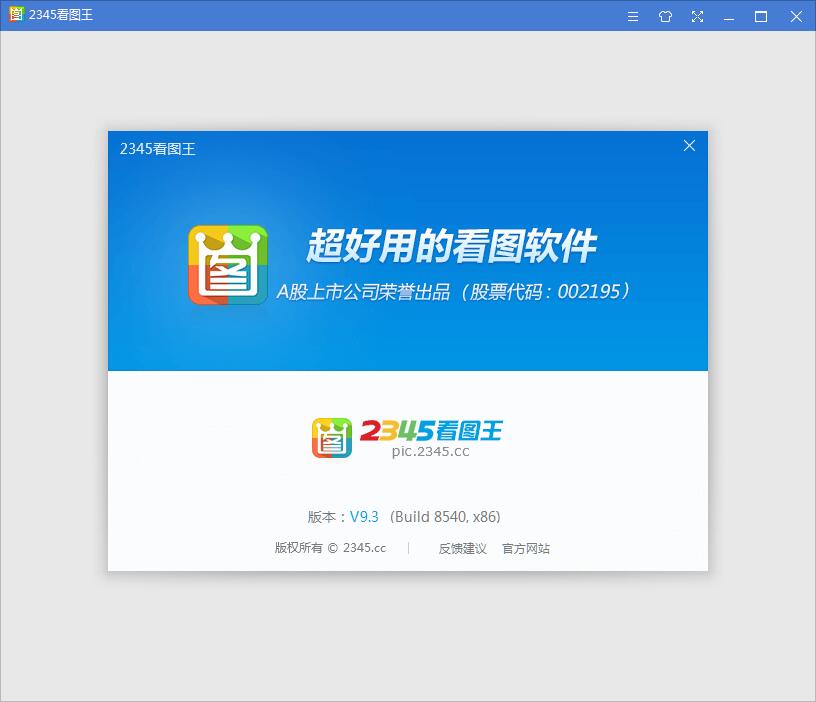The height and width of the screenshot is (702, 816).
Task: Click the pic.2345.cc text
Action: pyautogui.click(x=430, y=451)
